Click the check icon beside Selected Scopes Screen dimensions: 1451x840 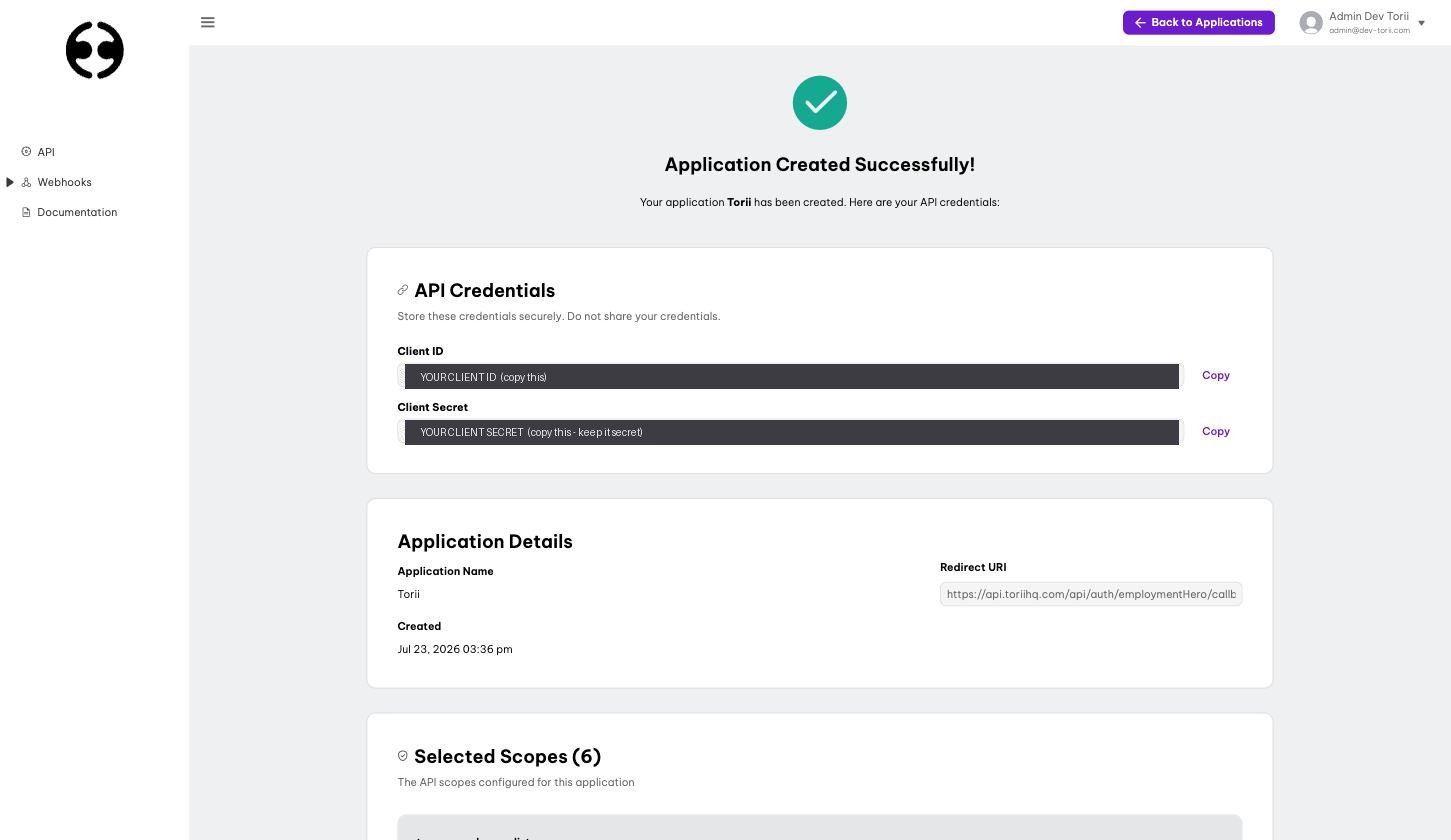403,756
